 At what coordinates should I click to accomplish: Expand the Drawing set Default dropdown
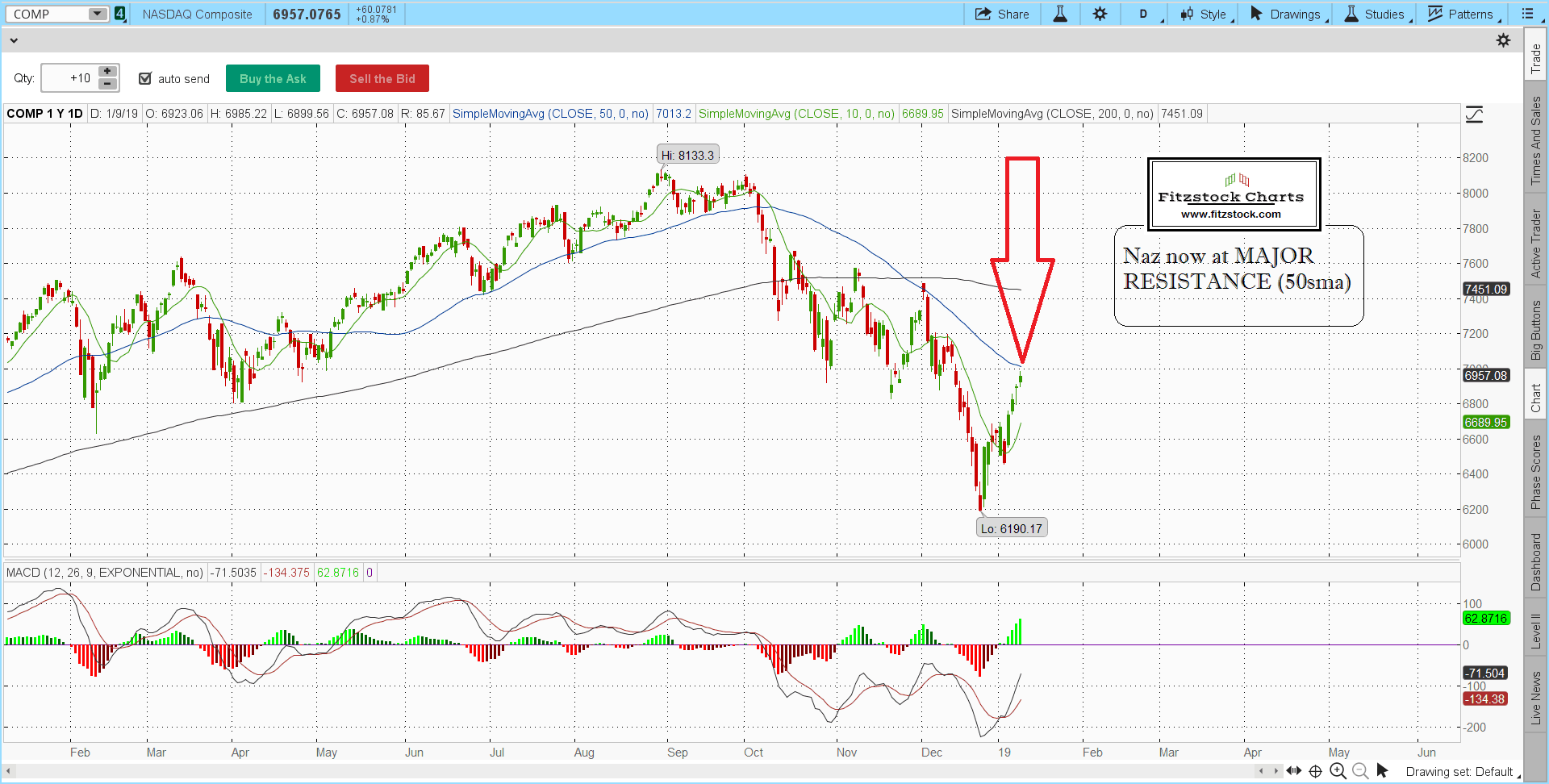(1462, 772)
